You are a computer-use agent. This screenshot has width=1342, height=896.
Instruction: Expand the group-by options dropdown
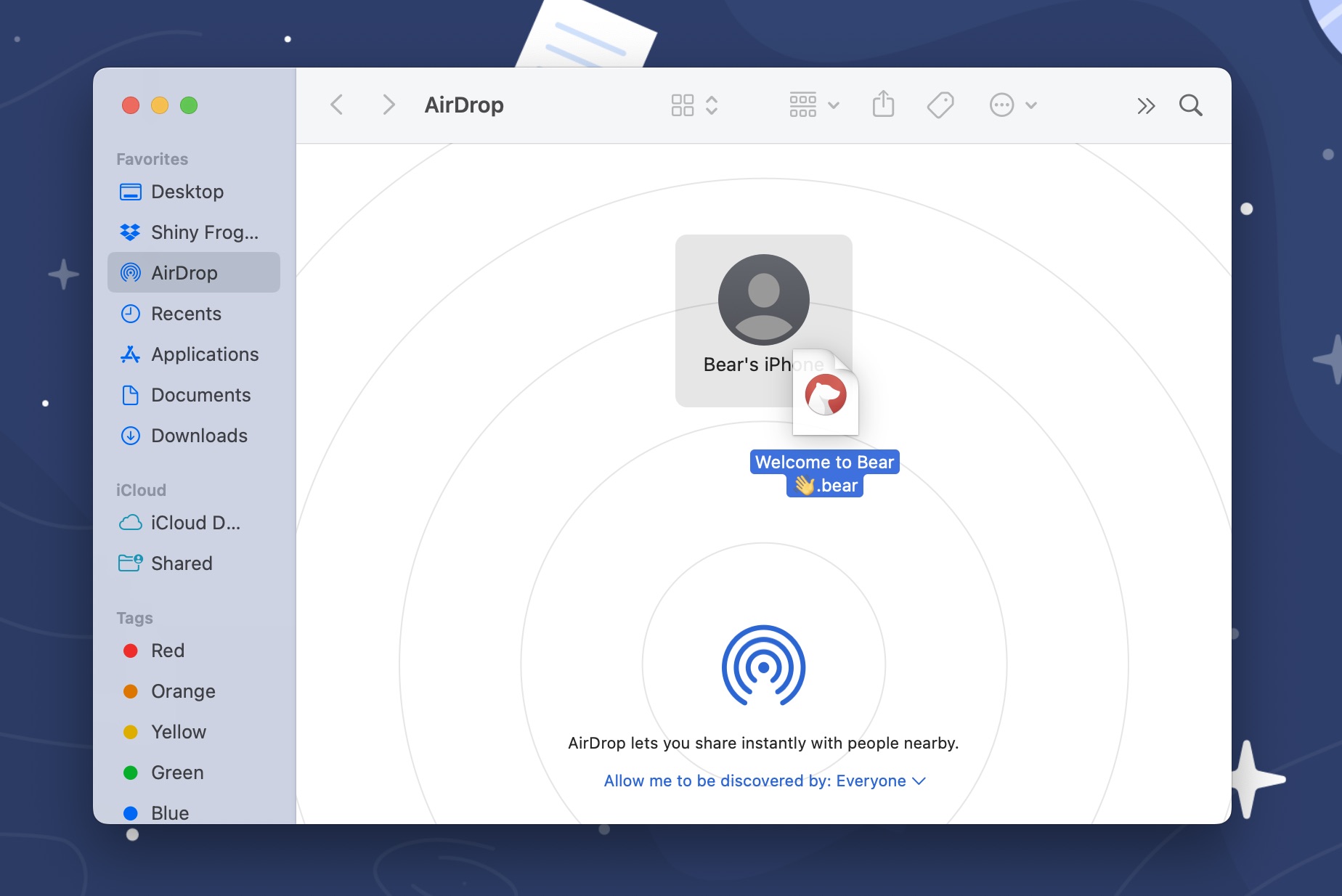click(x=813, y=105)
